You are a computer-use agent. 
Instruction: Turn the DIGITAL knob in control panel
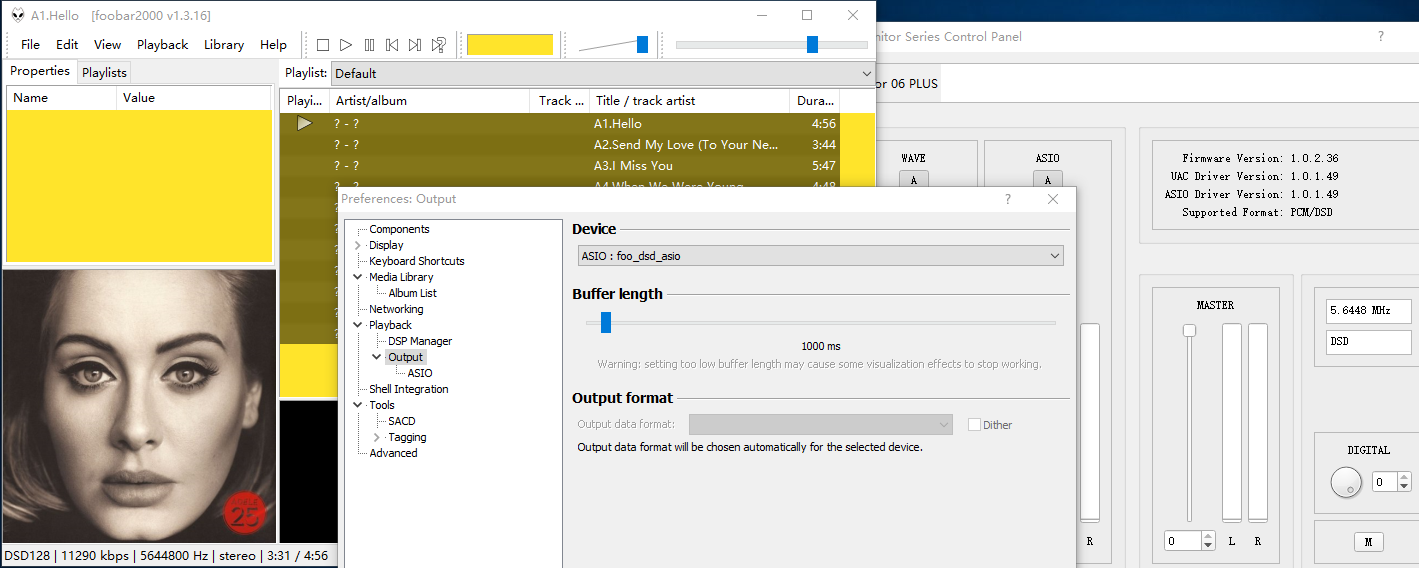point(1346,483)
